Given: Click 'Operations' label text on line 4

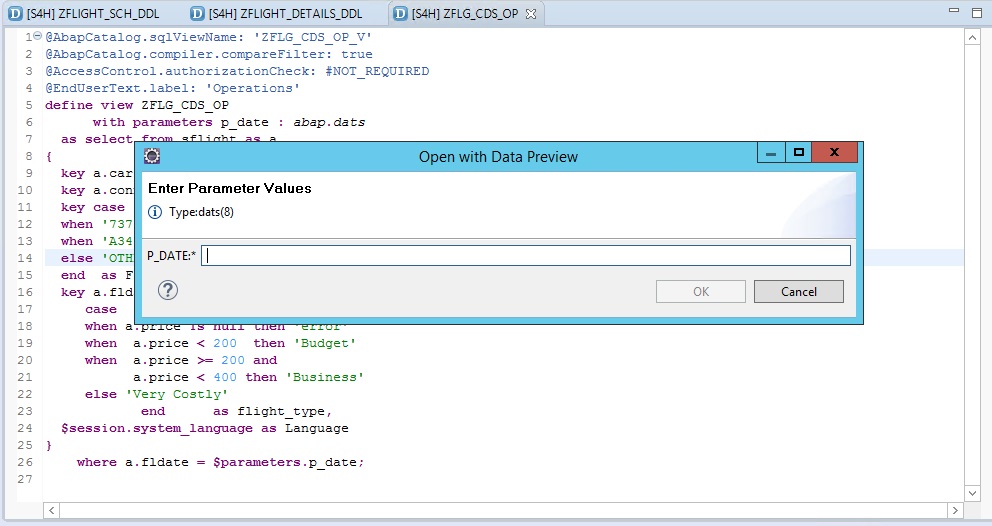Looking at the screenshot, I should [252, 88].
